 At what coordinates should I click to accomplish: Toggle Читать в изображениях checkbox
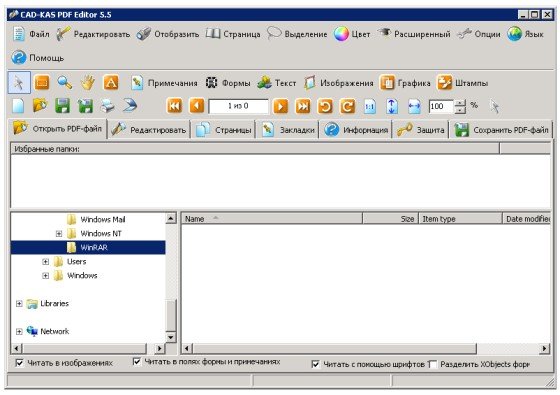(19, 363)
